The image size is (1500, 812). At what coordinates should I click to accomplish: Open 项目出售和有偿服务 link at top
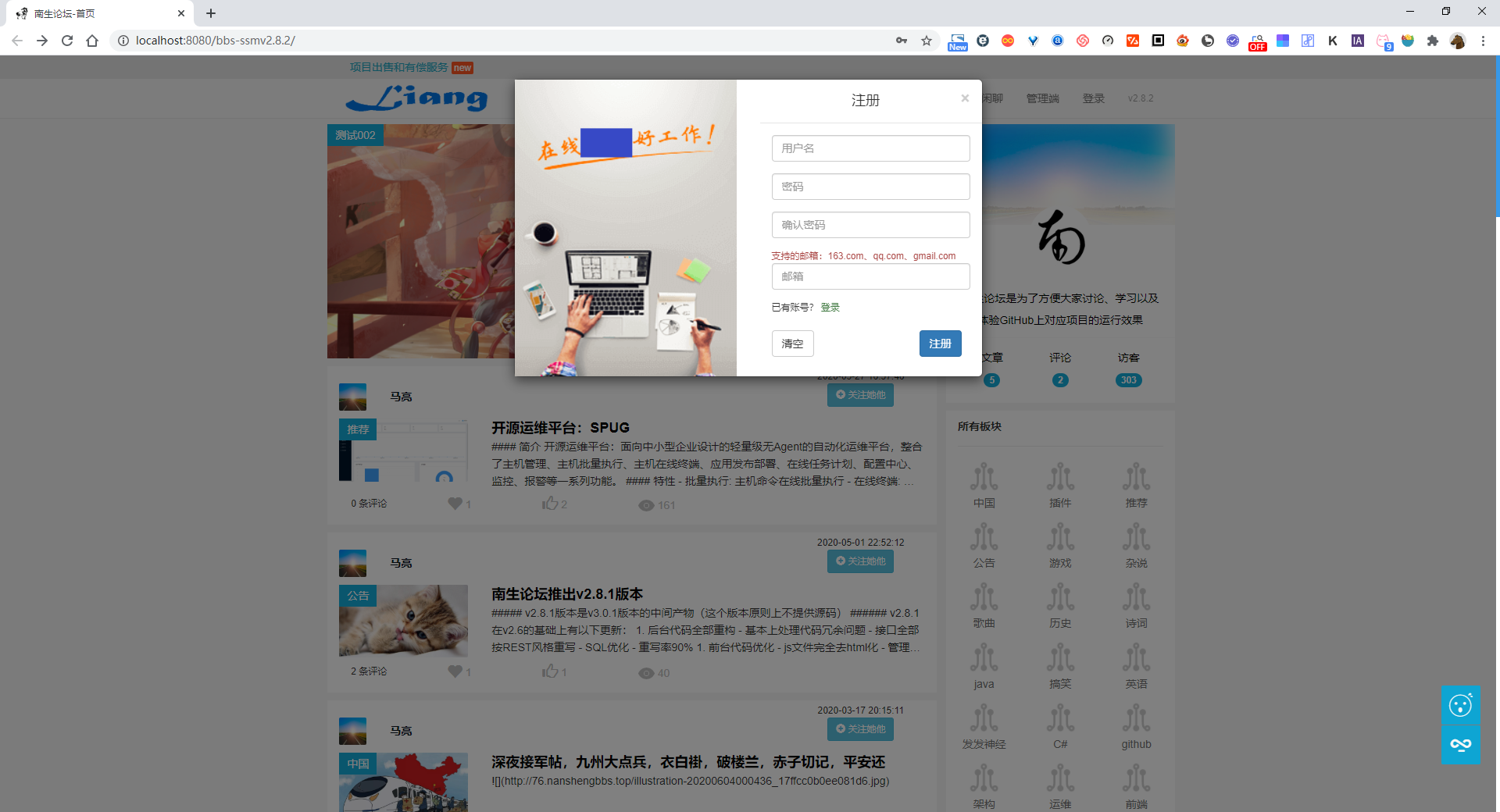click(x=398, y=67)
